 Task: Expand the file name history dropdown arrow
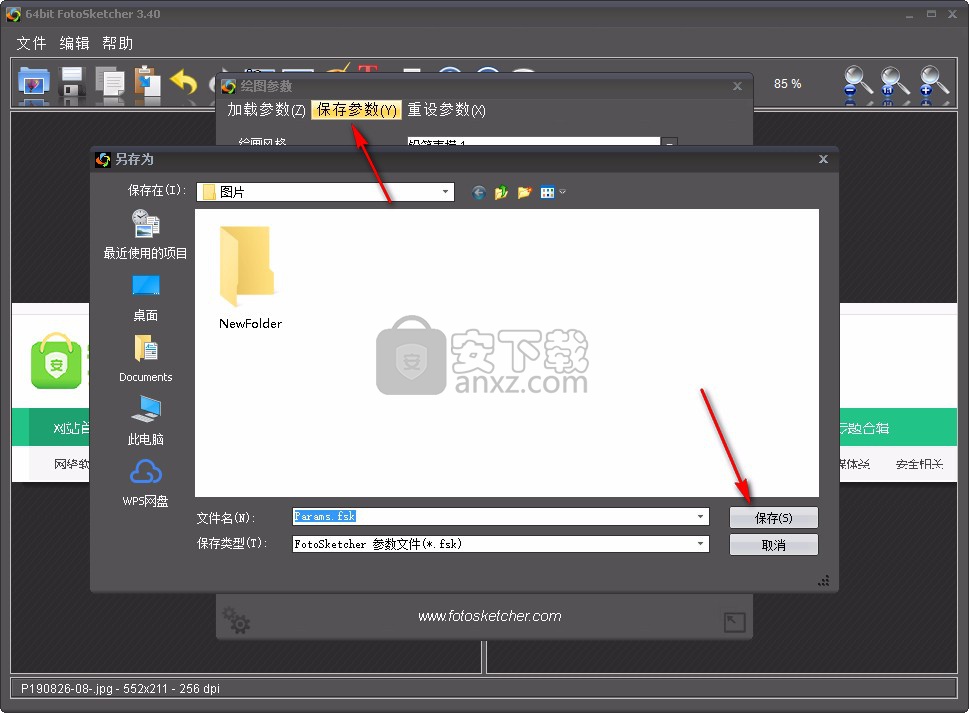coord(700,517)
